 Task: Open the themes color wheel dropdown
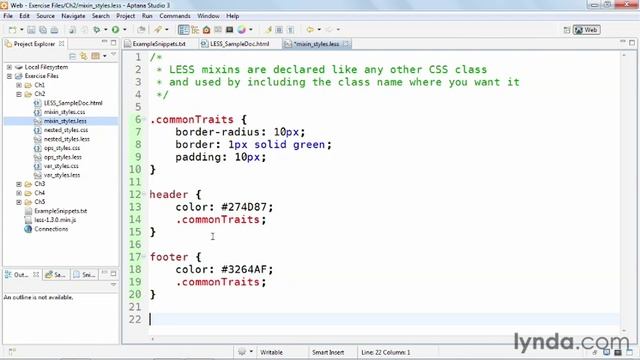pyautogui.click(x=251, y=30)
